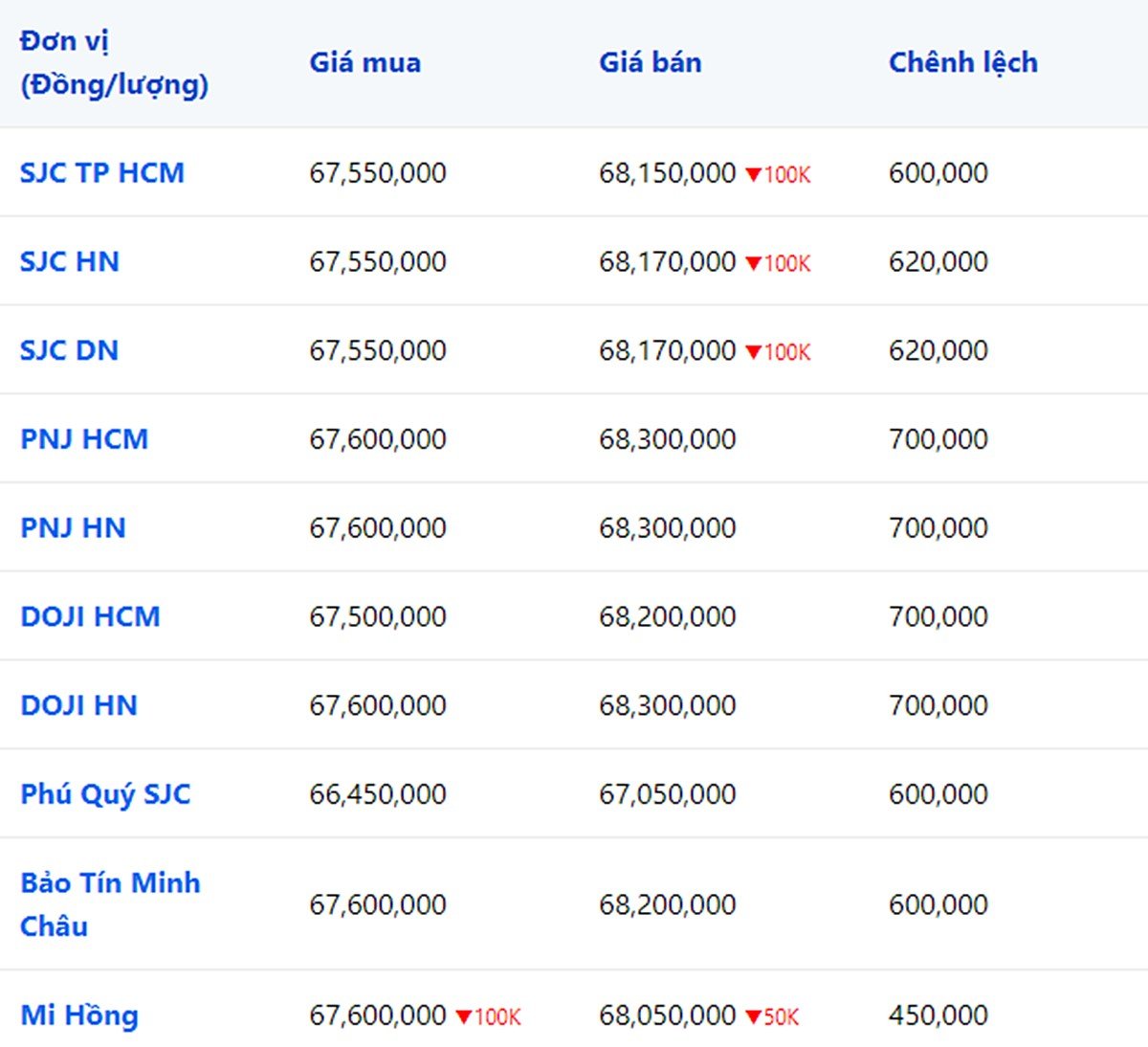Open the DOJI HCM link

(90, 616)
